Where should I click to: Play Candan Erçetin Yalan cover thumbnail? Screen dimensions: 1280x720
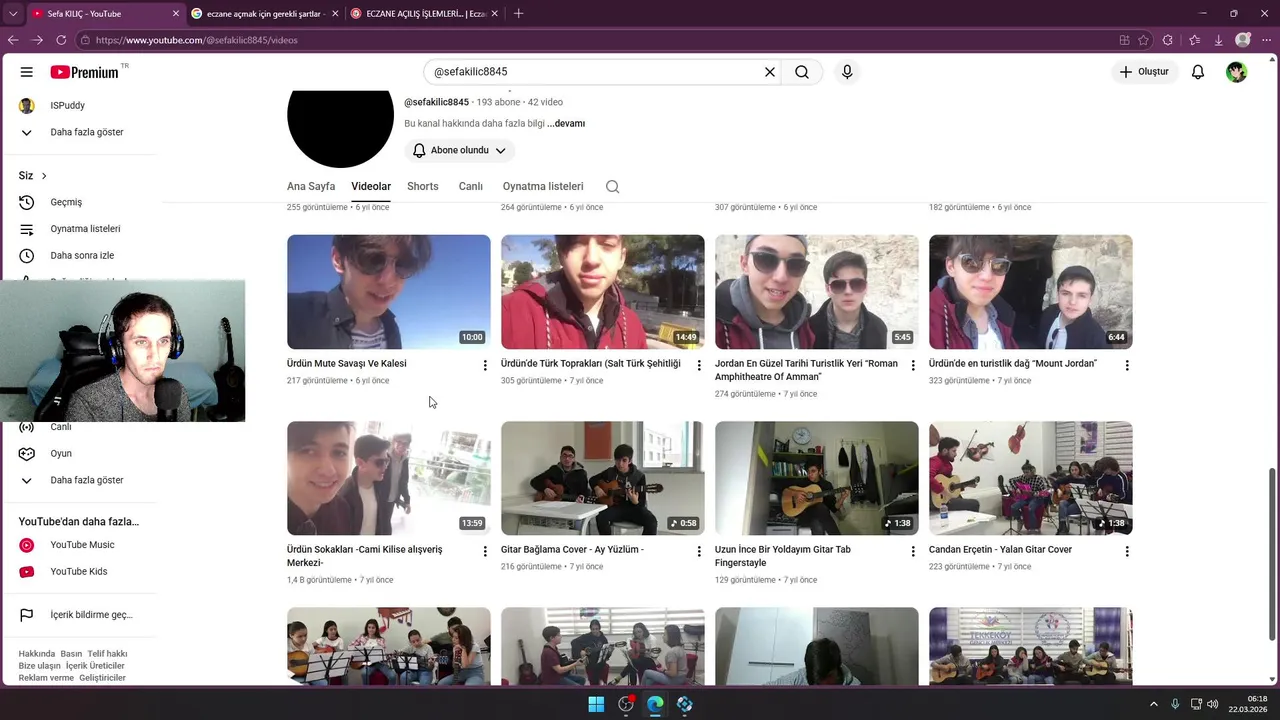coord(1031,478)
